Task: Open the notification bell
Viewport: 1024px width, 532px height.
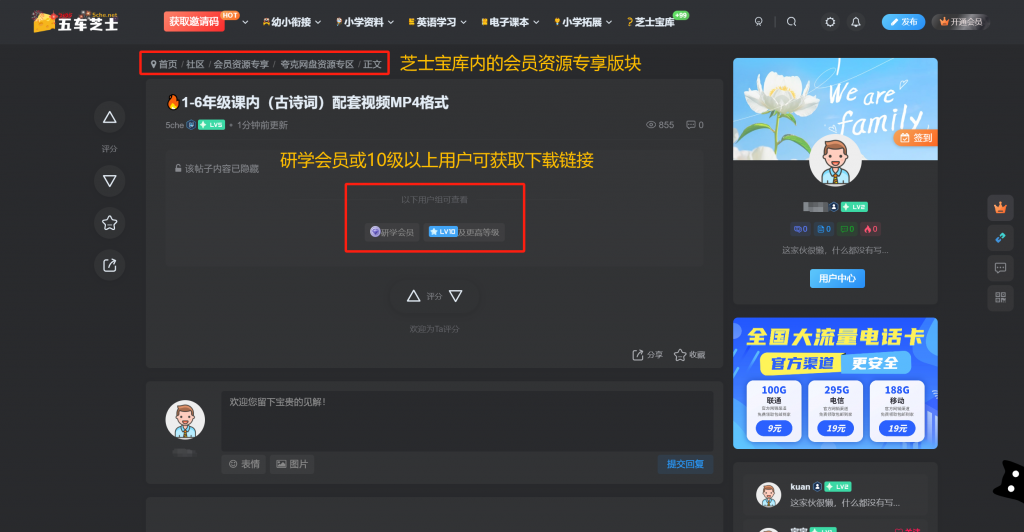Action: coord(856,21)
